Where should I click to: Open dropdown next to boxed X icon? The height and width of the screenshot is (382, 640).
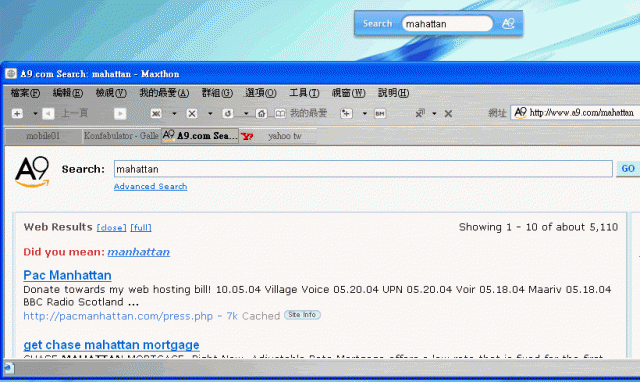click(210, 113)
